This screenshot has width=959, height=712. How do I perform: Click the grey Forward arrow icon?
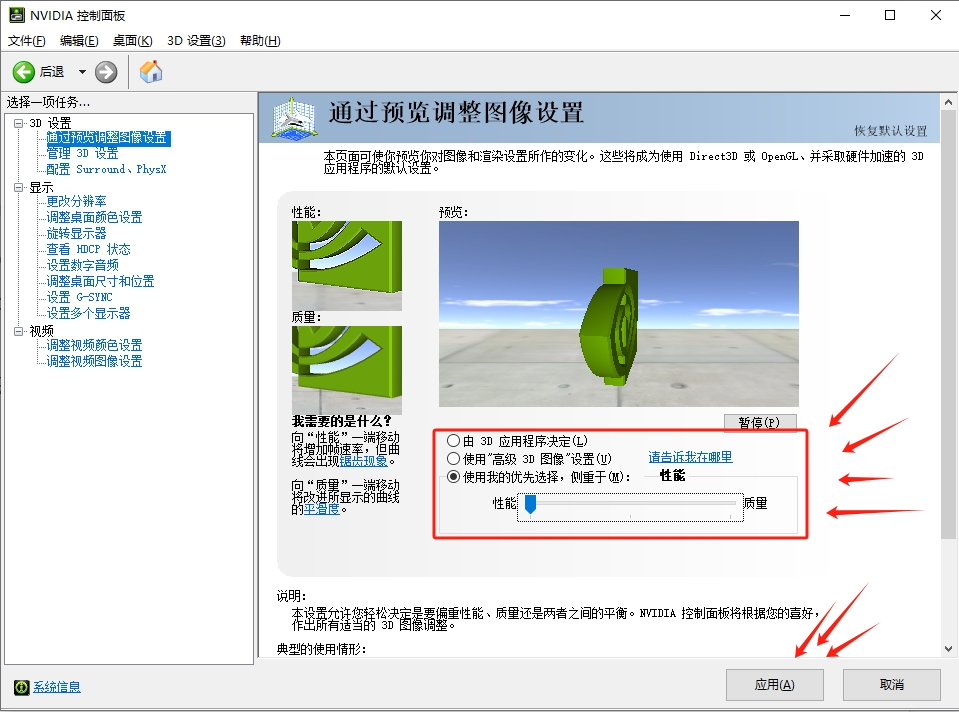[106, 72]
